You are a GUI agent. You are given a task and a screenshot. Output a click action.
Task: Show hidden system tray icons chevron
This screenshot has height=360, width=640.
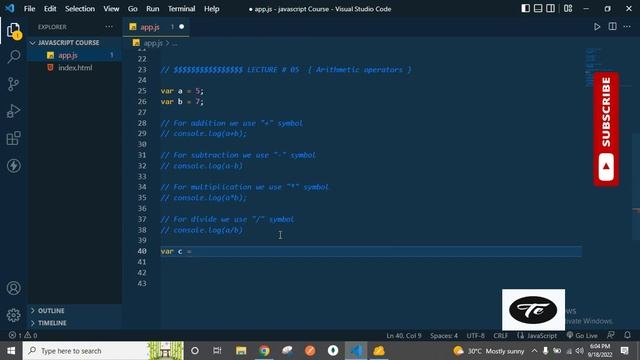coord(534,351)
